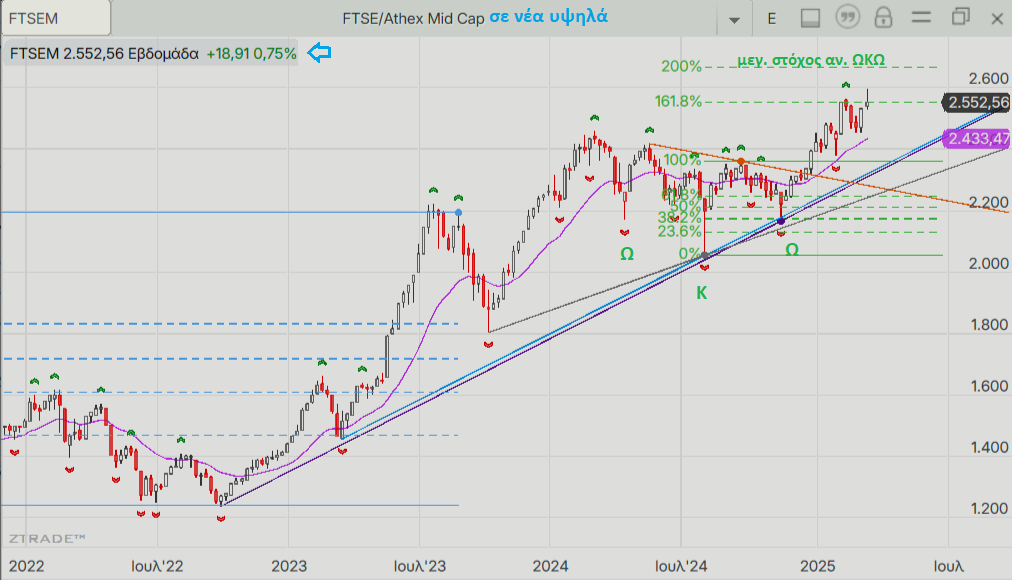The width and height of the screenshot is (1012, 580).
Task: Select the 'σε νέα υψηλά' annotation text
Action: [x=548, y=16]
